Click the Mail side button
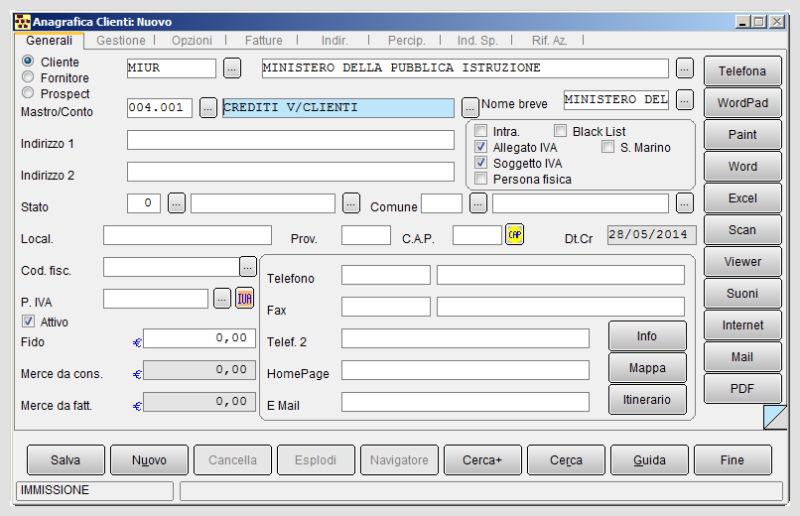 click(x=742, y=357)
